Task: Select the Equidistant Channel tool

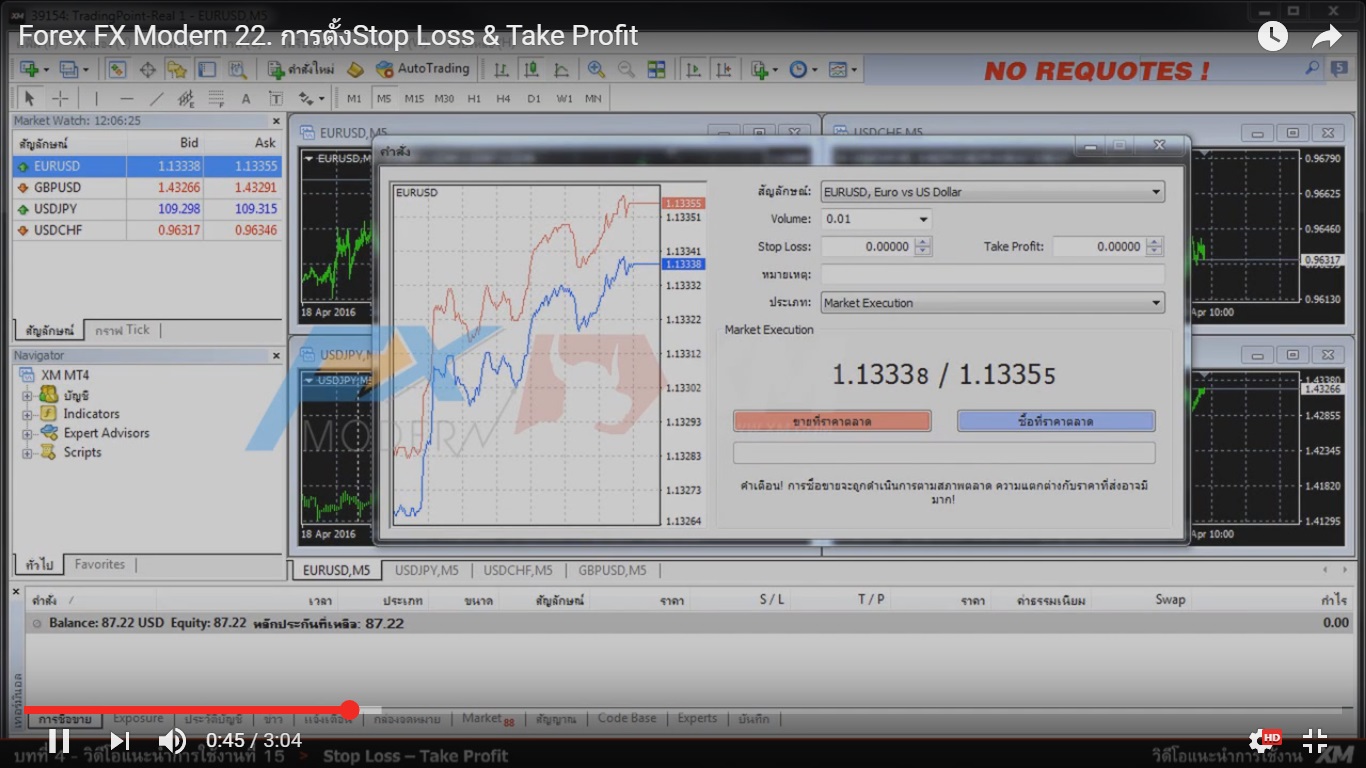Action: pos(186,98)
